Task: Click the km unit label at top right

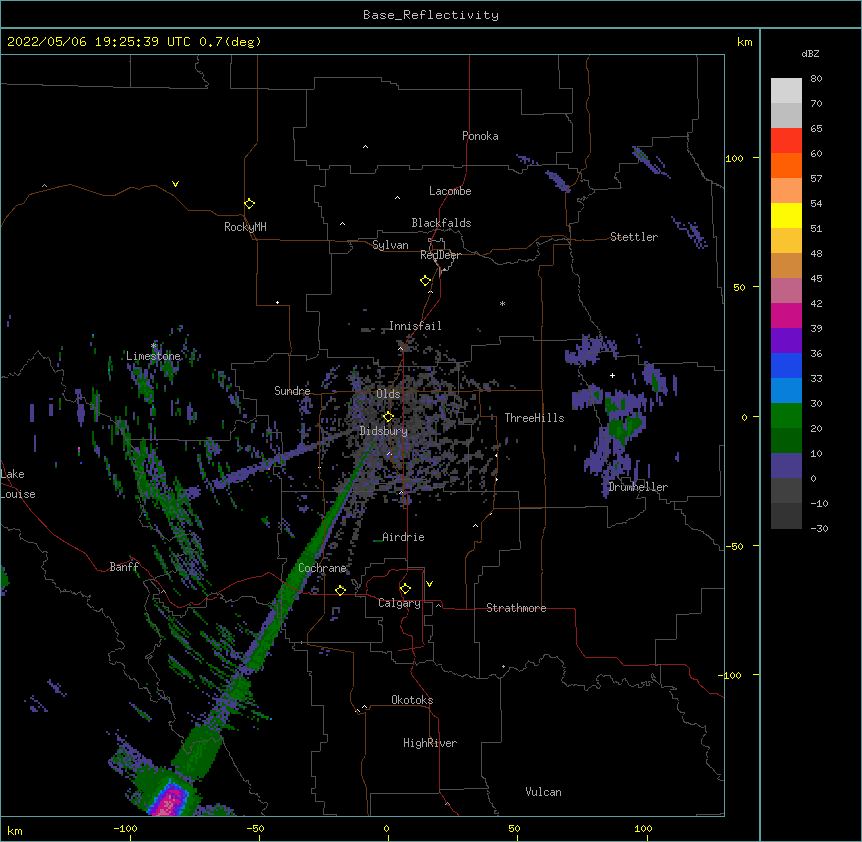Action: [x=744, y=42]
